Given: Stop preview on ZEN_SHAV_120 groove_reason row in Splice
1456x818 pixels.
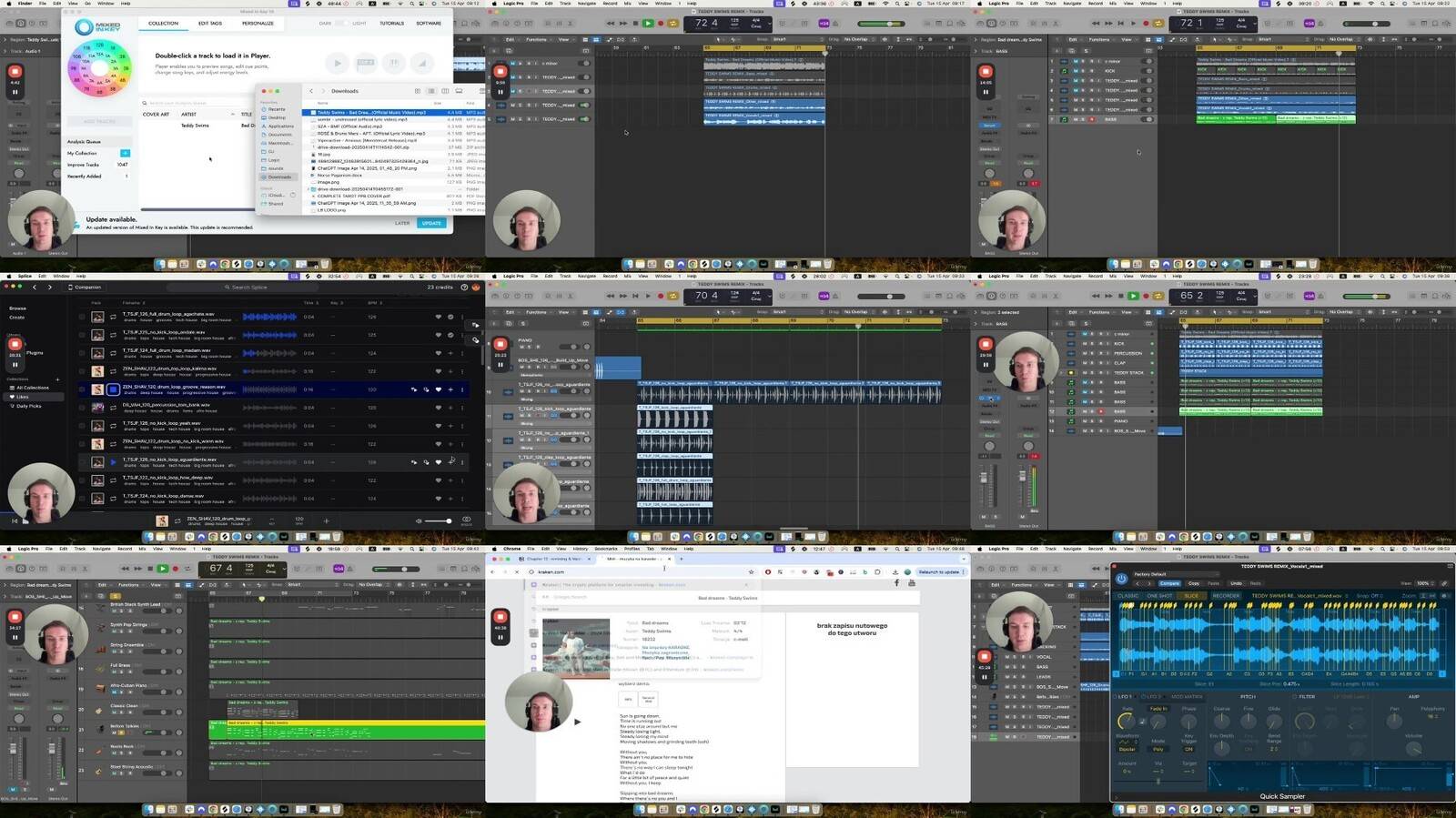Looking at the screenshot, I should (x=113, y=389).
